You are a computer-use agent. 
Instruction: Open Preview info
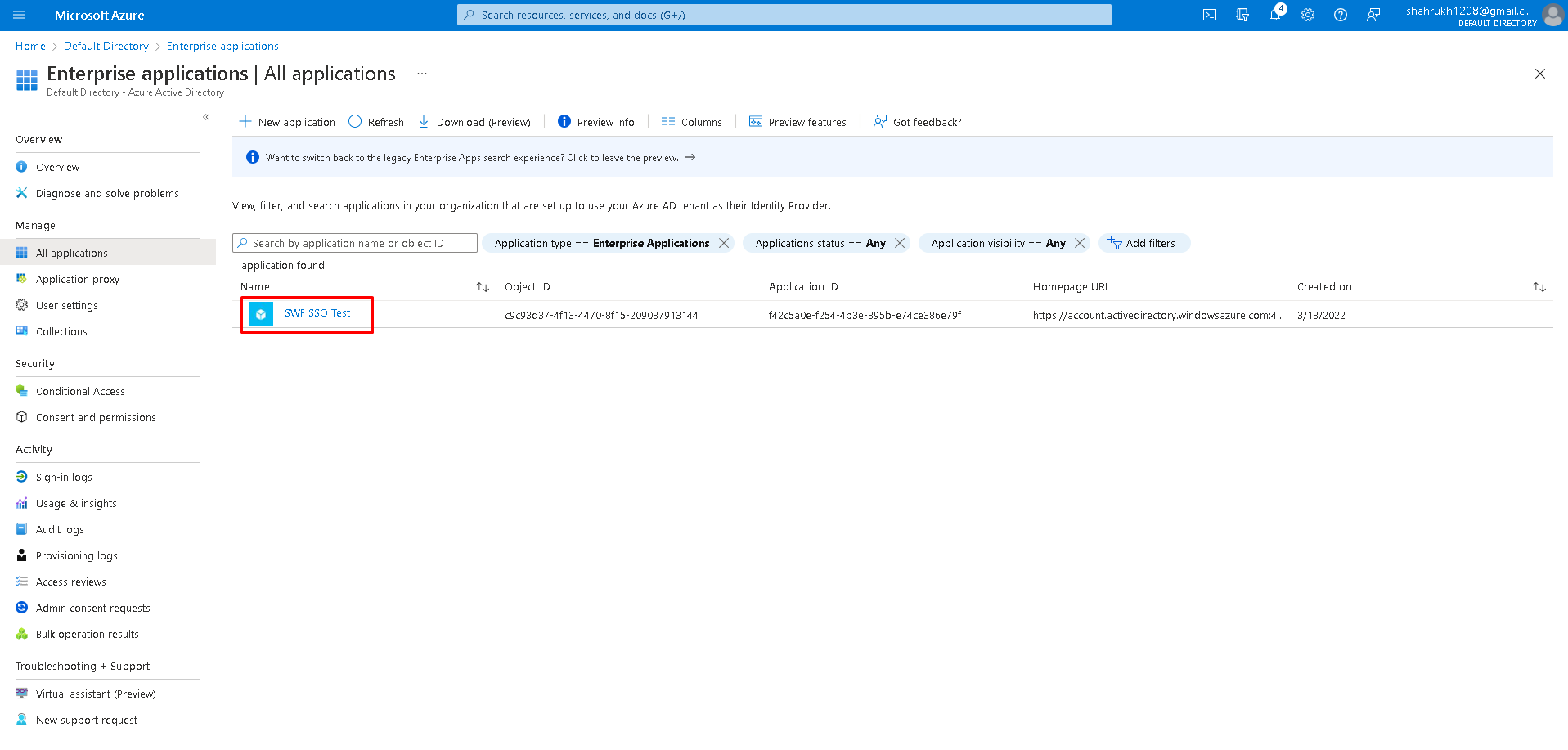tap(596, 122)
